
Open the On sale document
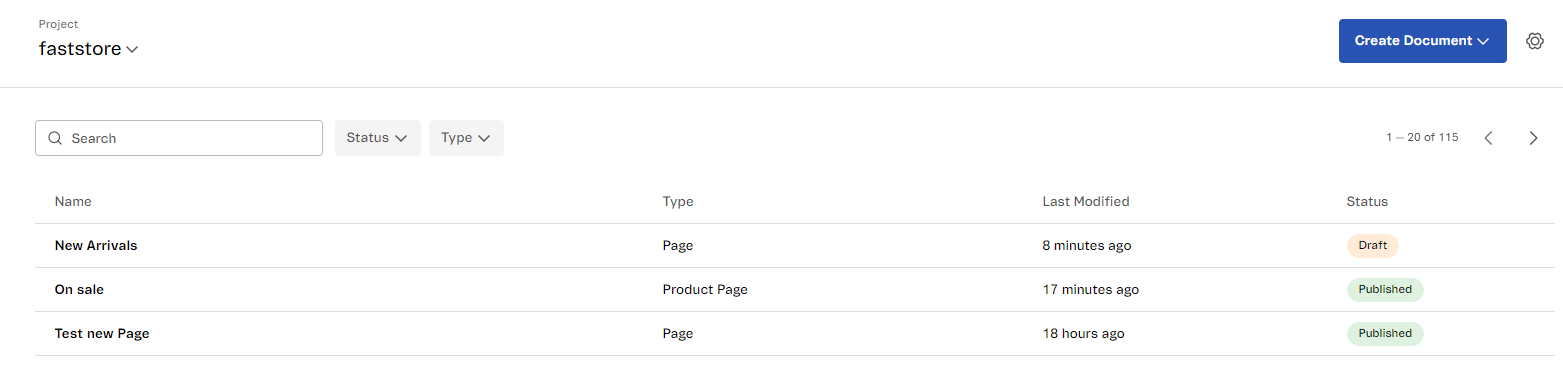coord(79,289)
